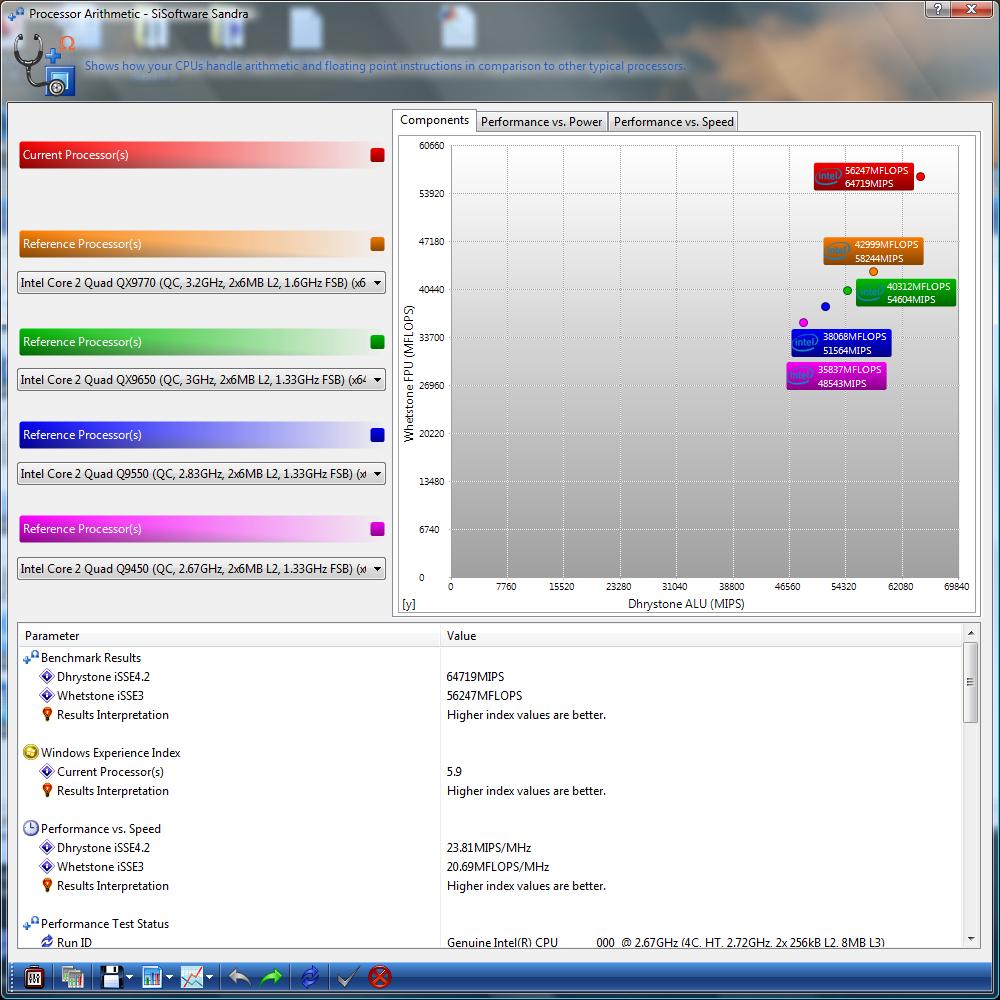Select the 20.69MFLOPS/MHz value cell
The image size is (1000, 1000).
click(x=497, y=867)
